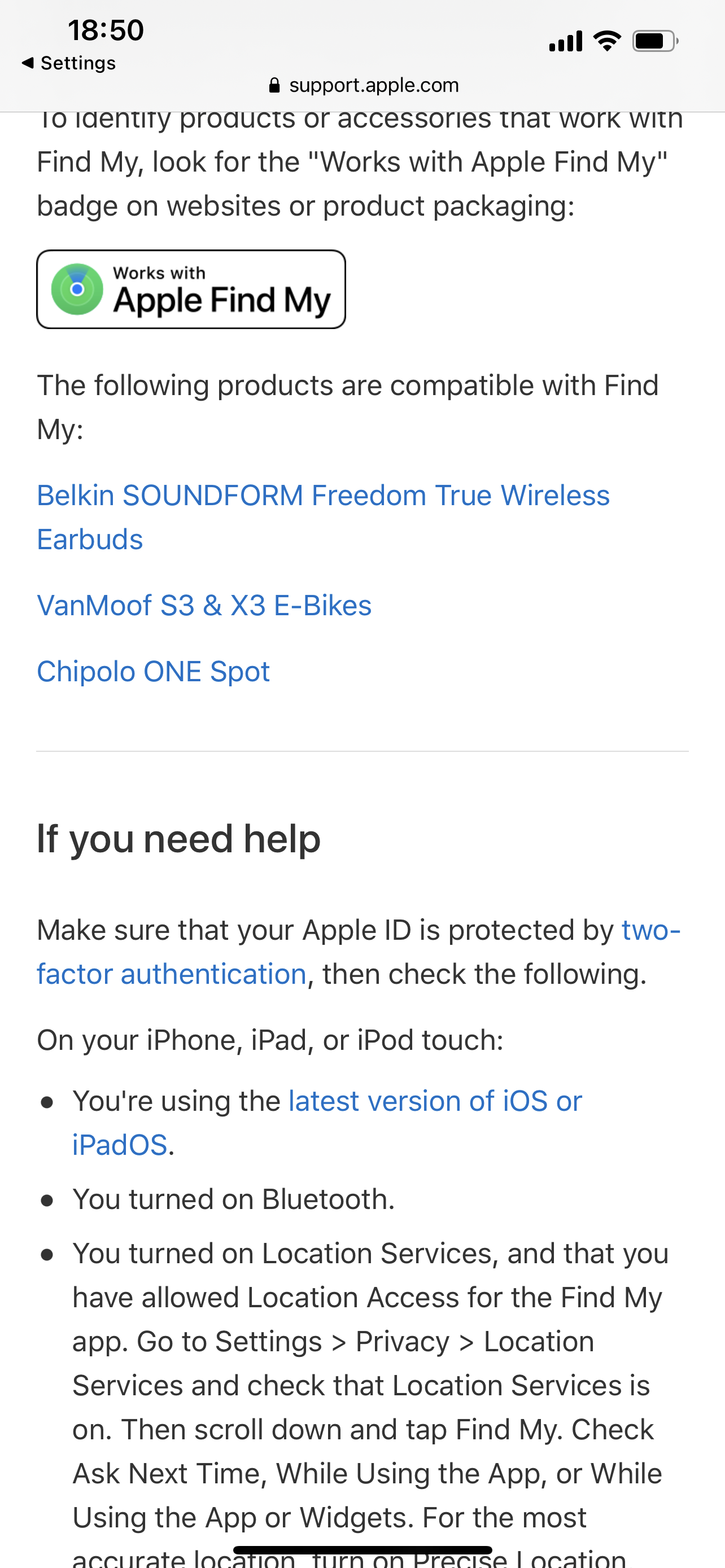725x1568 pixels.
Task: Tap the Wi-Fi status icon
Action: [x=607, y=41]
